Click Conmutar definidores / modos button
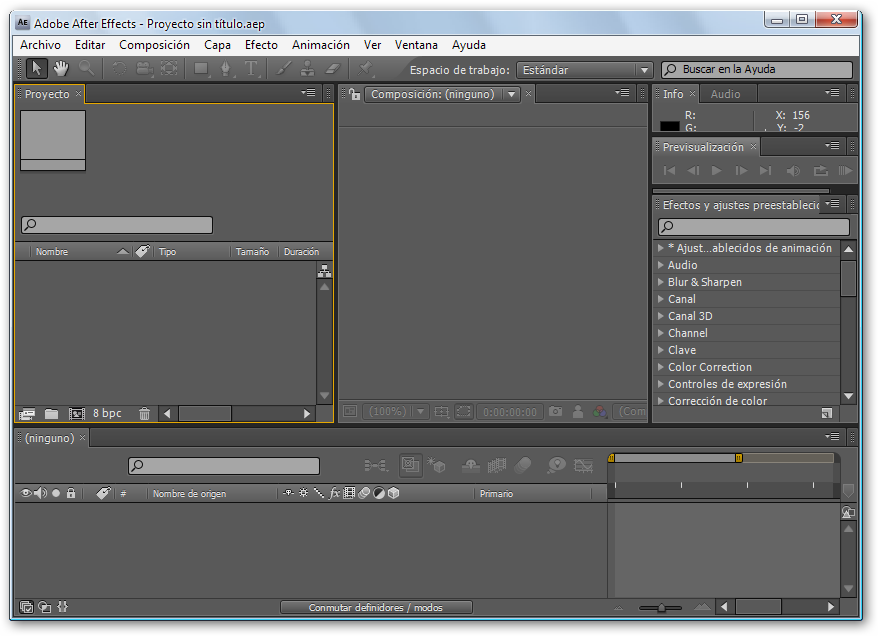 pos(375,607)
